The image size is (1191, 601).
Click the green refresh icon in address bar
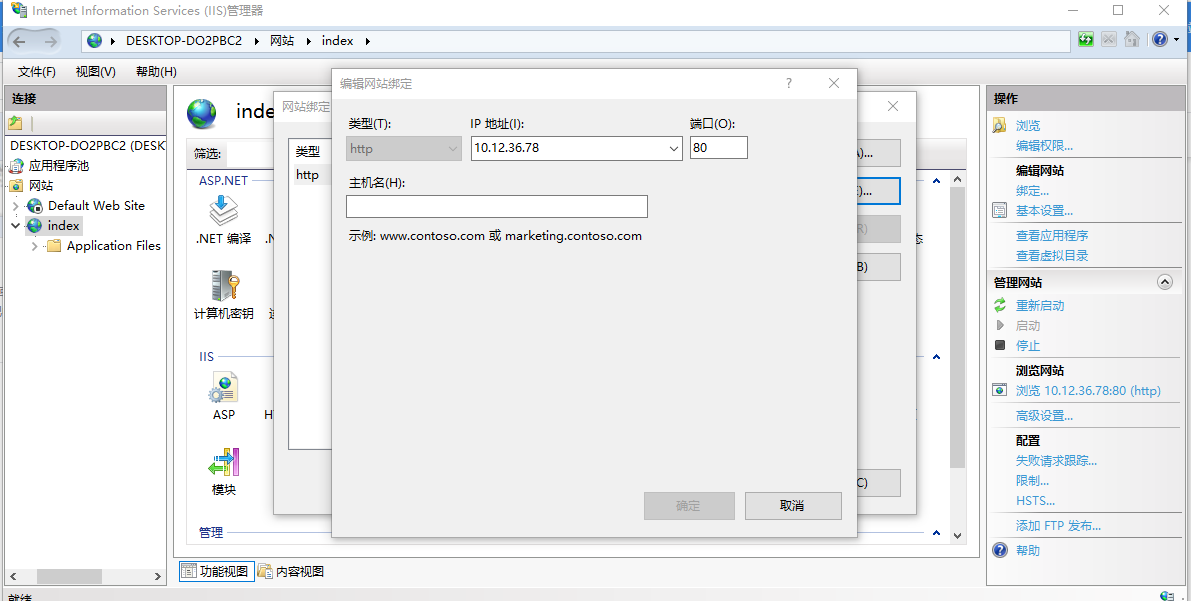(1085, 38)
